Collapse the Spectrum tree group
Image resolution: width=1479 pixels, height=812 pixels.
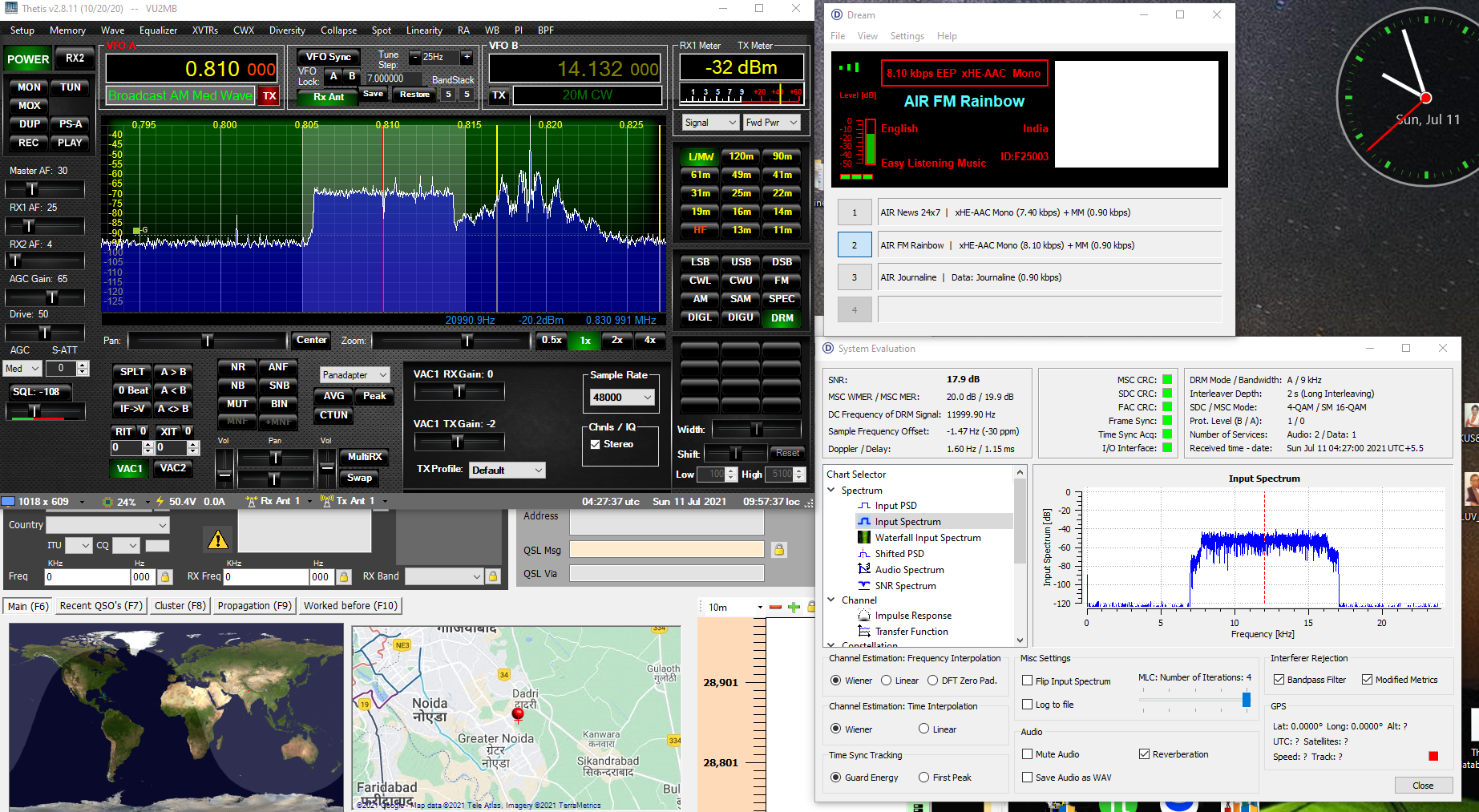point(831,490)
